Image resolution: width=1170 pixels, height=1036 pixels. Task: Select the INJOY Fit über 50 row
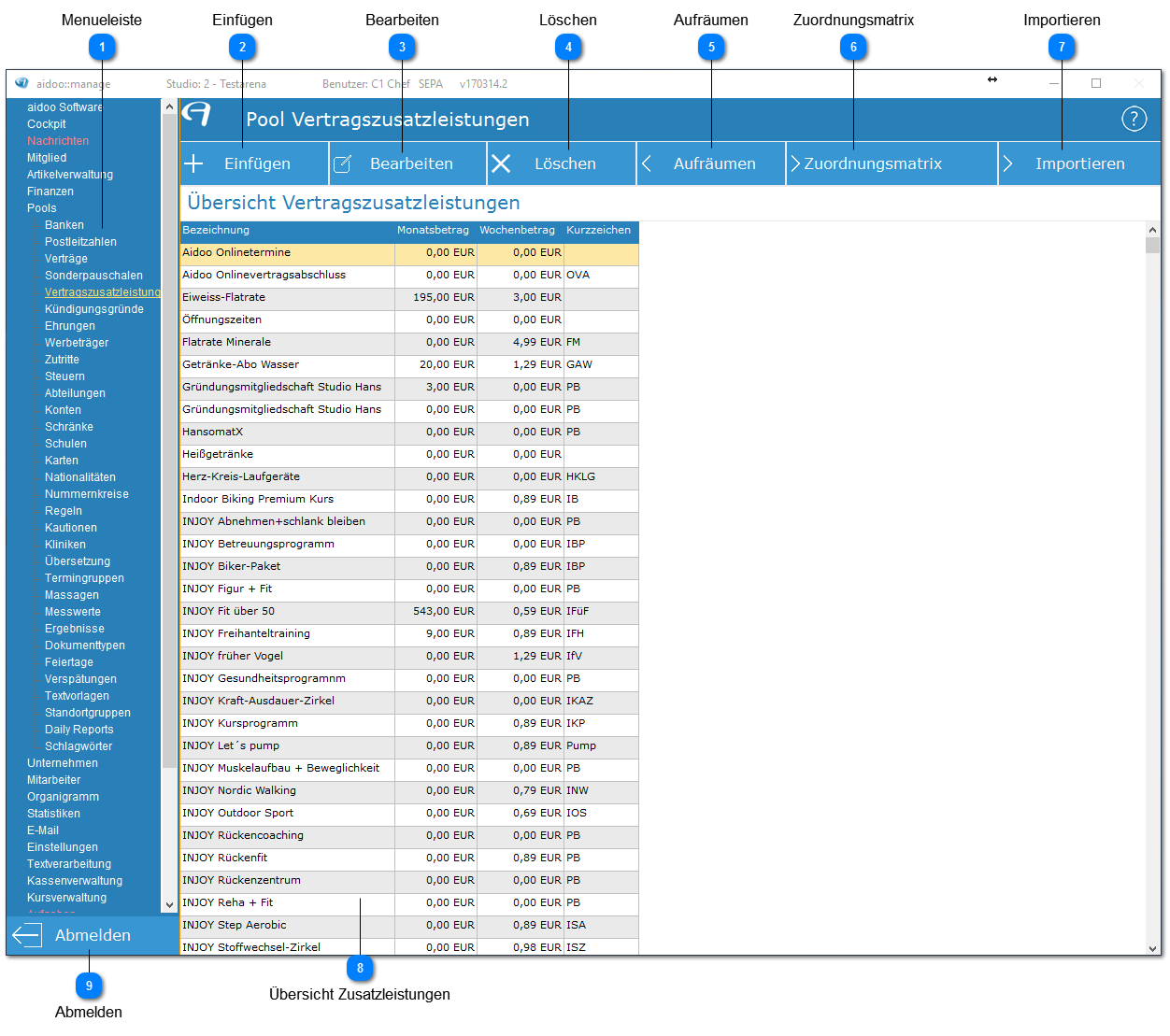tap(409, 612)
